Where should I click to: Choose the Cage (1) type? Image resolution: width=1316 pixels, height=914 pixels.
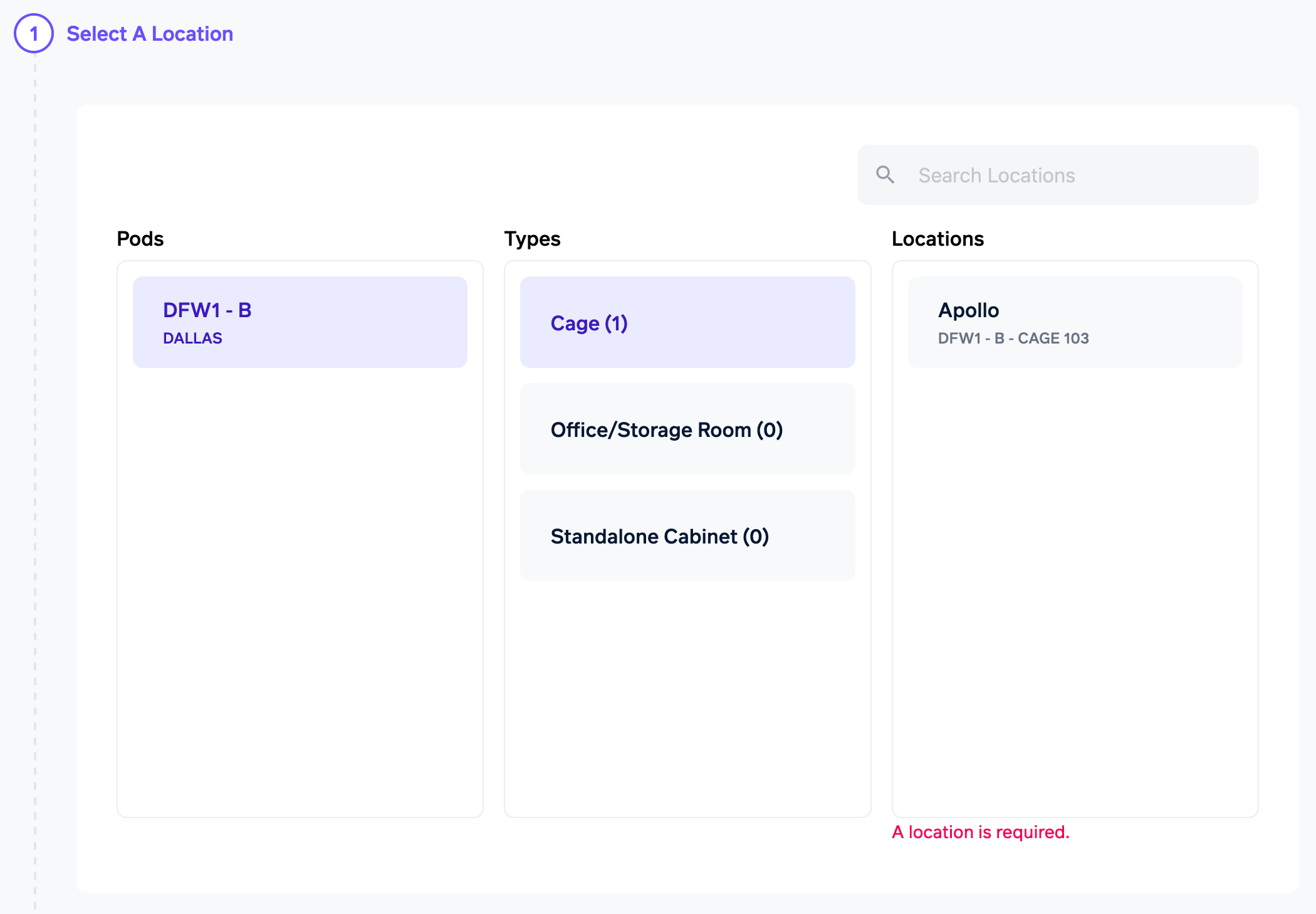click(687, 322)
